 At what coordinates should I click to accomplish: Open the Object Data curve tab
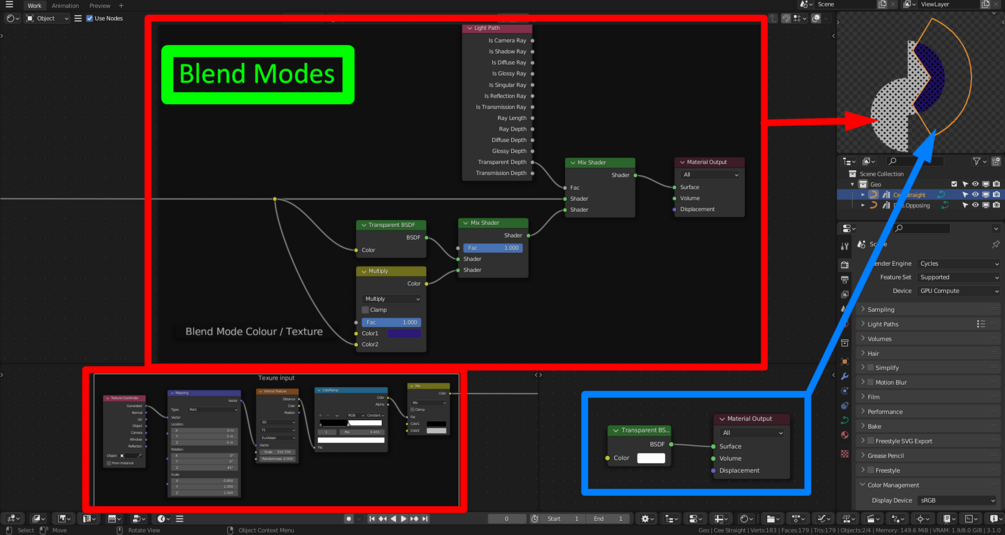[844, 420]
